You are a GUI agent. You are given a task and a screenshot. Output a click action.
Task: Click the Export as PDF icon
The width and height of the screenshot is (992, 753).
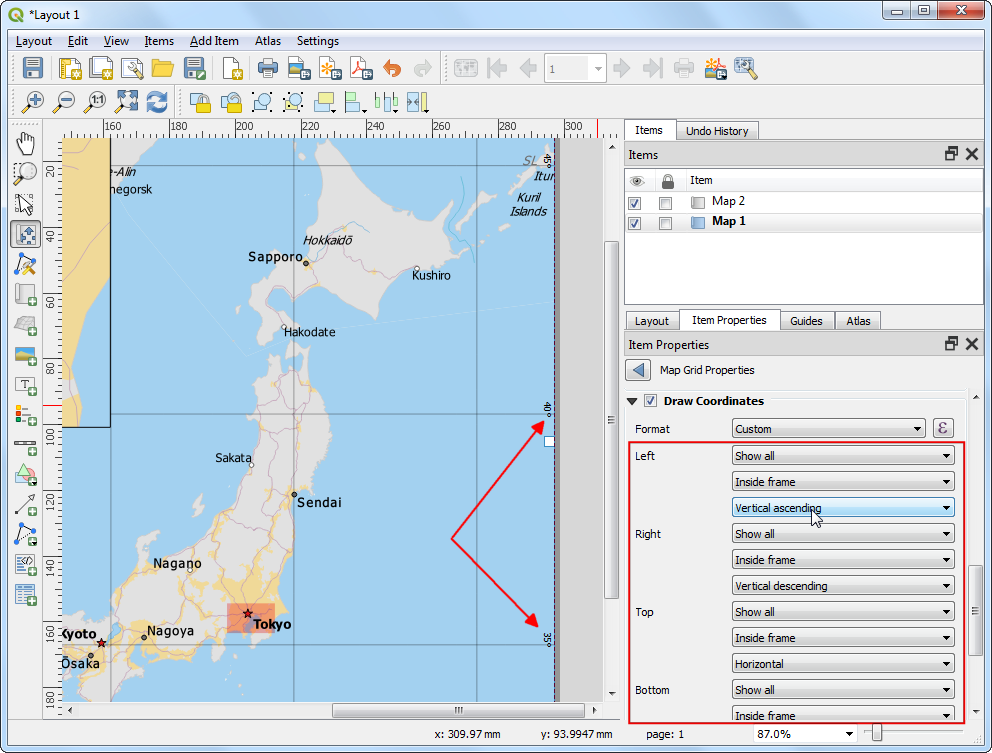(360, 69)
